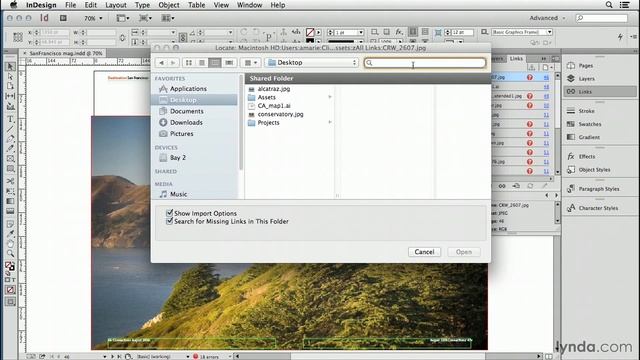Click the Open button
Image resolution: width=640 pixels, height=360 pixels.
pyautogui.click(x=464, y=252)
